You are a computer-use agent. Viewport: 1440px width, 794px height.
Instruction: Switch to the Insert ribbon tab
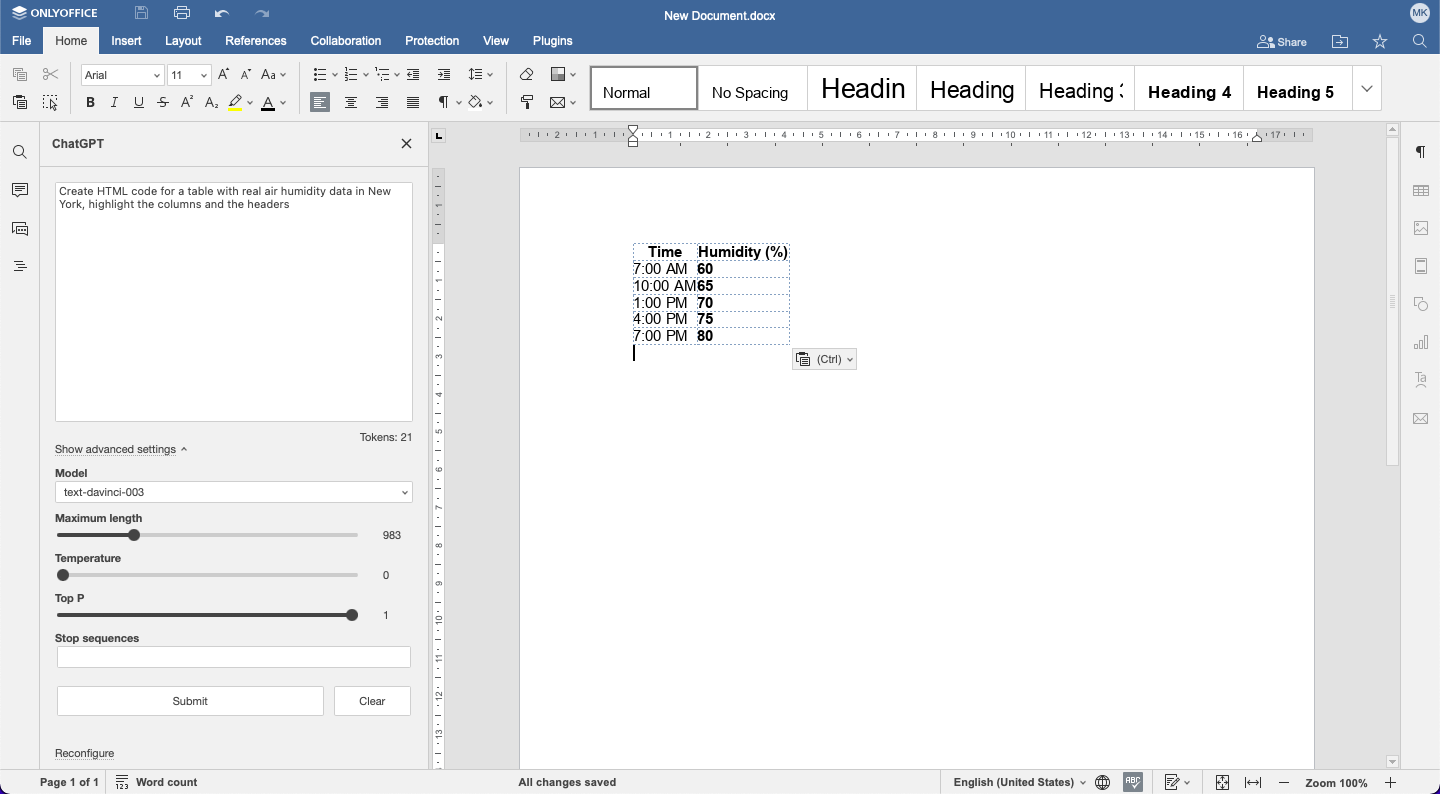coord(126,41)
